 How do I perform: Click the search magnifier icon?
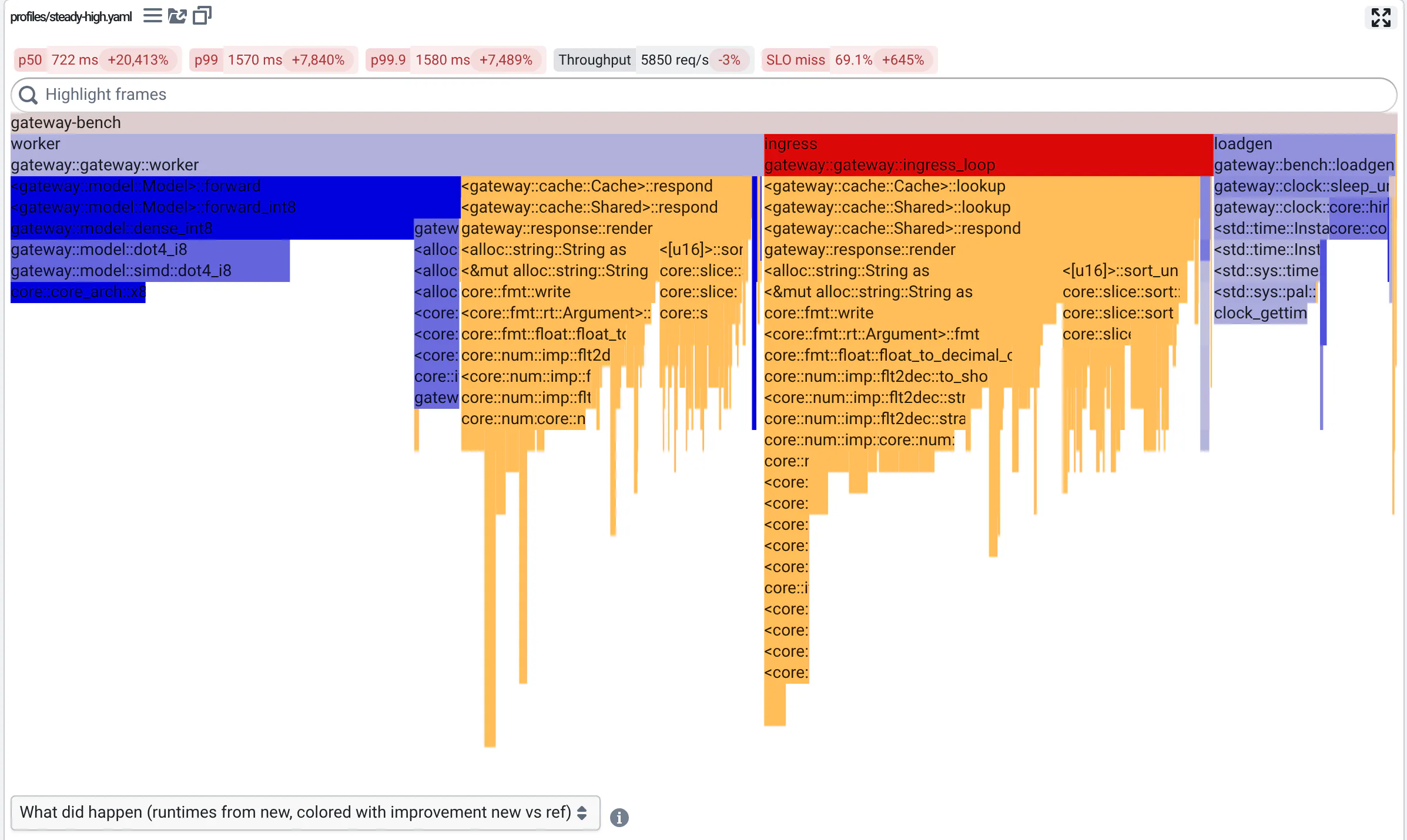[x=28, y=95]
